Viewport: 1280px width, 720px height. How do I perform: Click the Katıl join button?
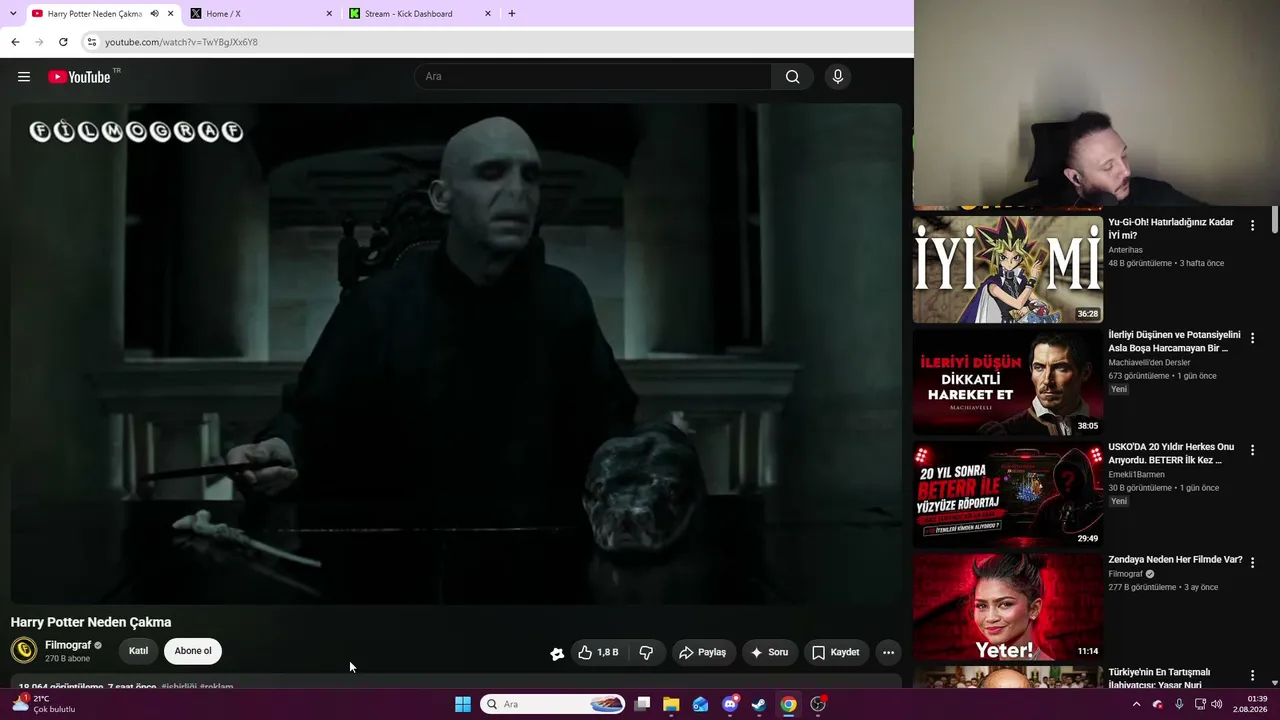(x=138, y=651)
